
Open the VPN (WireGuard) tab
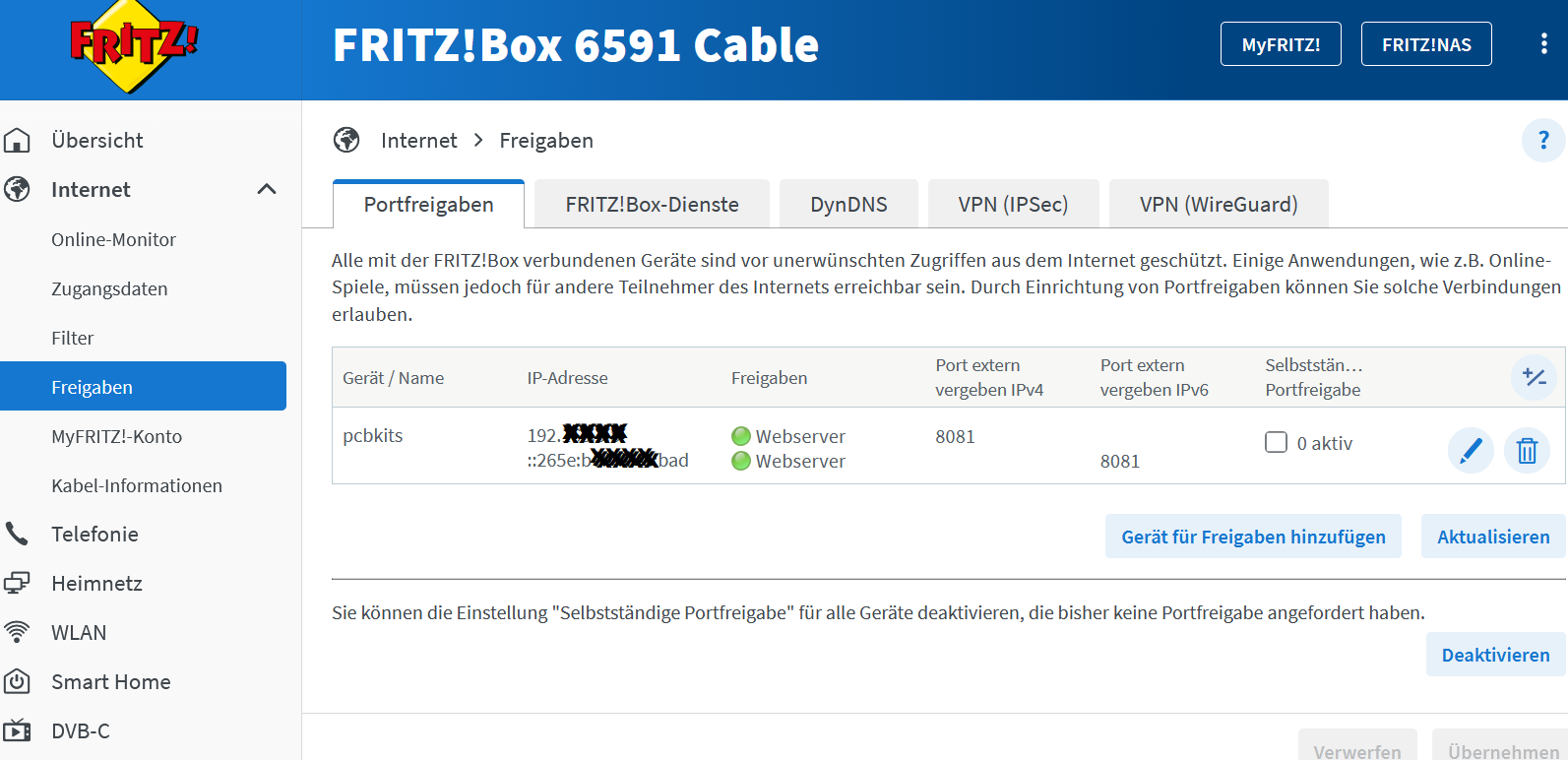pyautogui.click(x=1218, y=205)
